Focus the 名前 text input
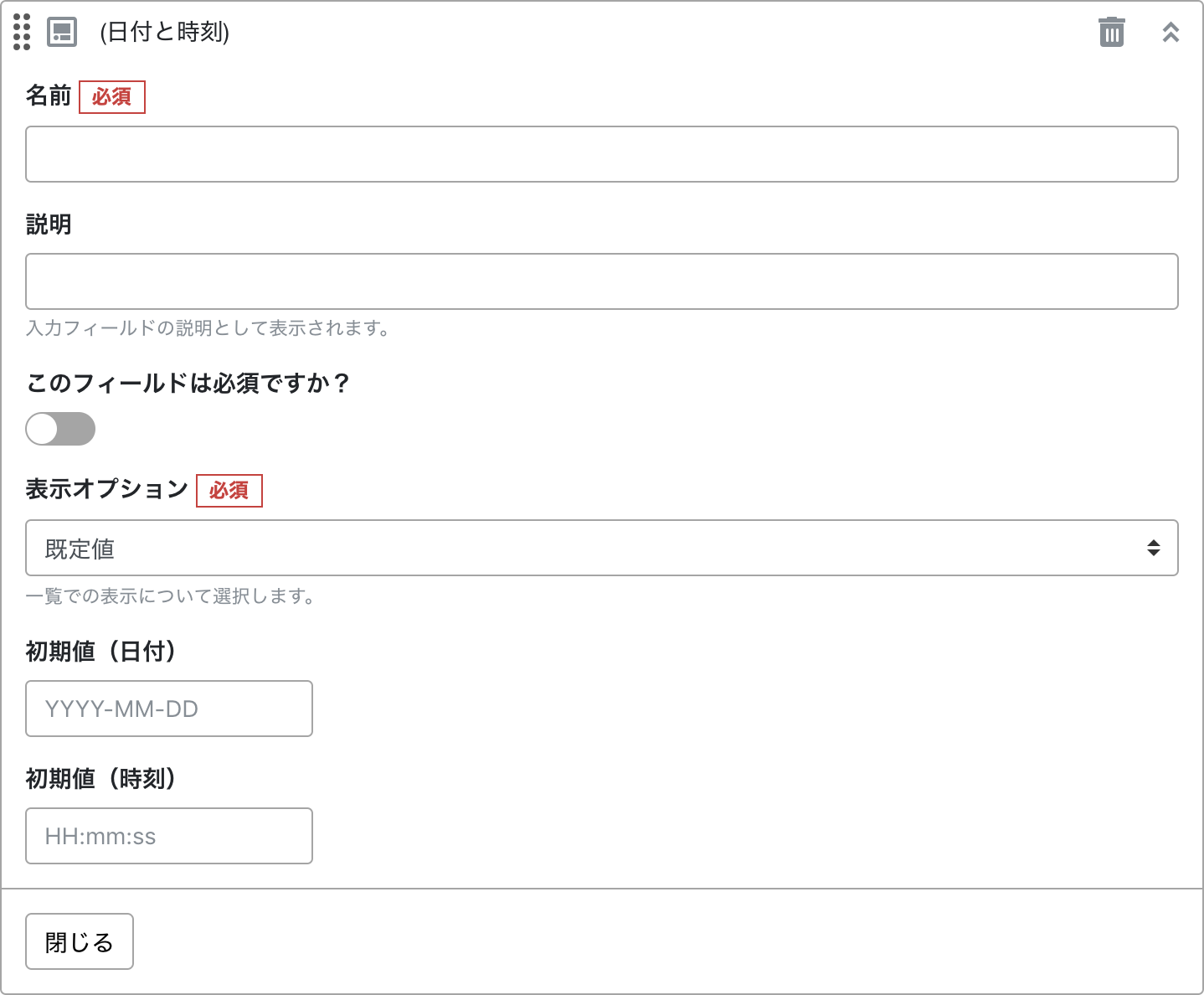This screenshot has height=995, width=1204. [601, 154]
